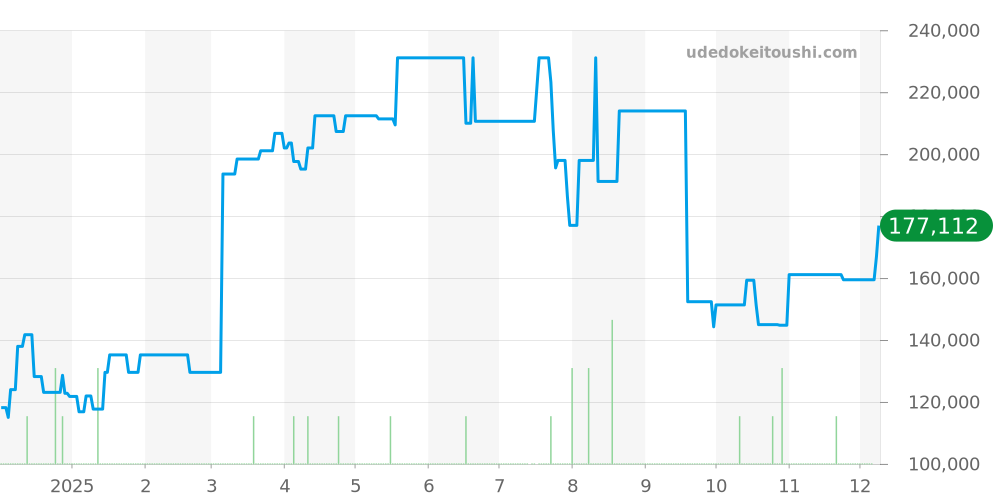The width and height of the screenshot is (1000, 500).
Task: Click the 160,000 y-axis label
Action: coord(943,279)
